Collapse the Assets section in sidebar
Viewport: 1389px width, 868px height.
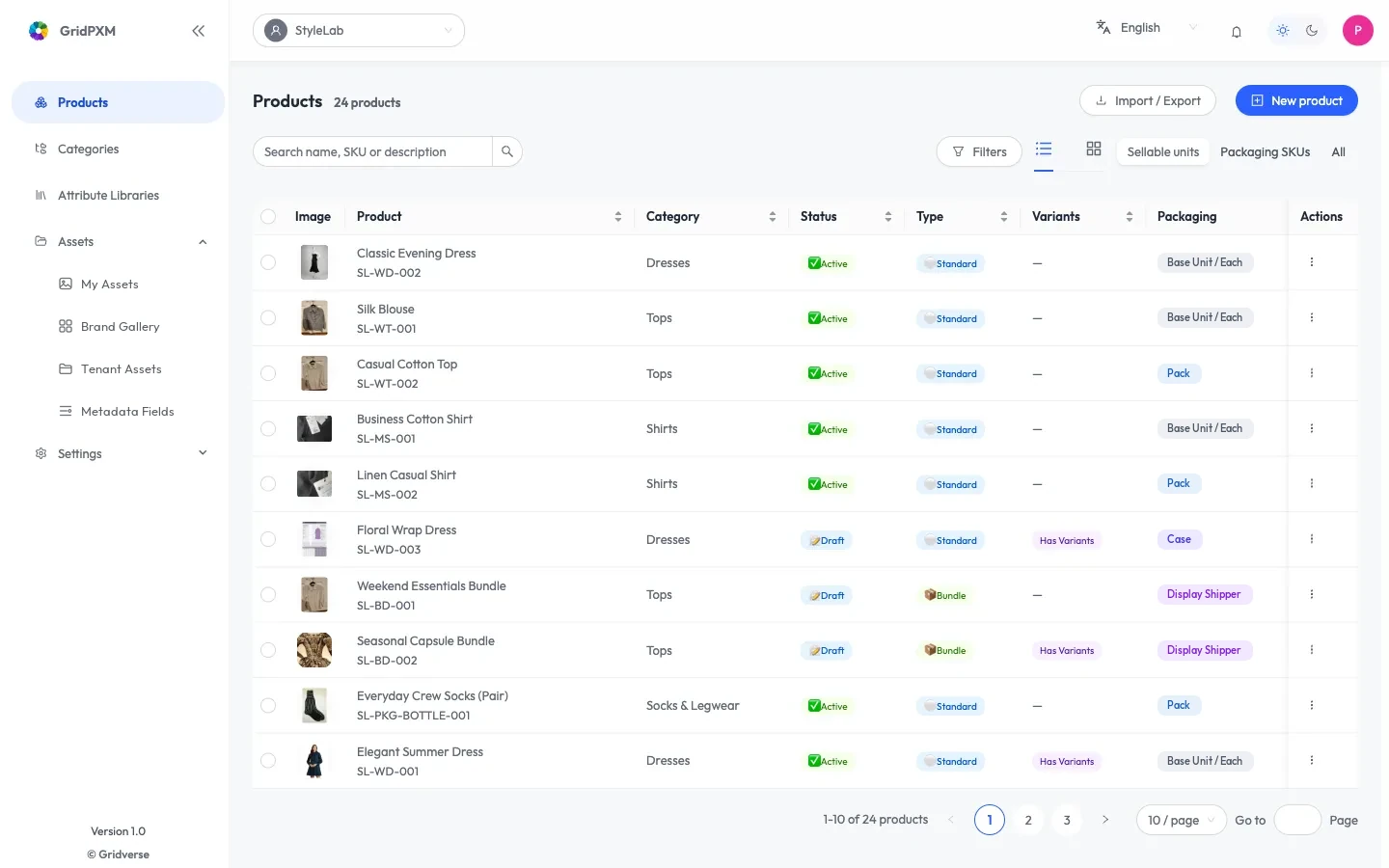tap(203, 242)
